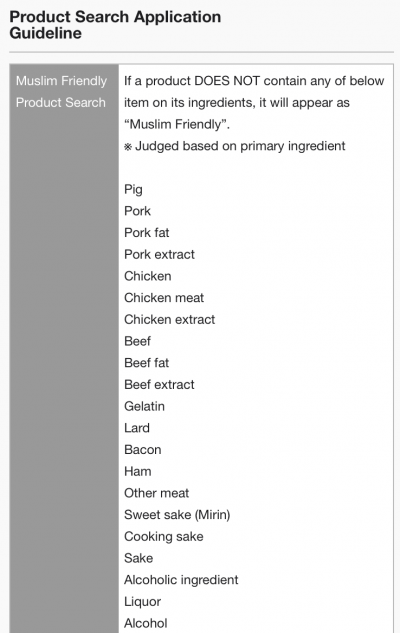Click the Cooking sake ingredient
This screenshot has height=633, width=400.
click(164, 537)
